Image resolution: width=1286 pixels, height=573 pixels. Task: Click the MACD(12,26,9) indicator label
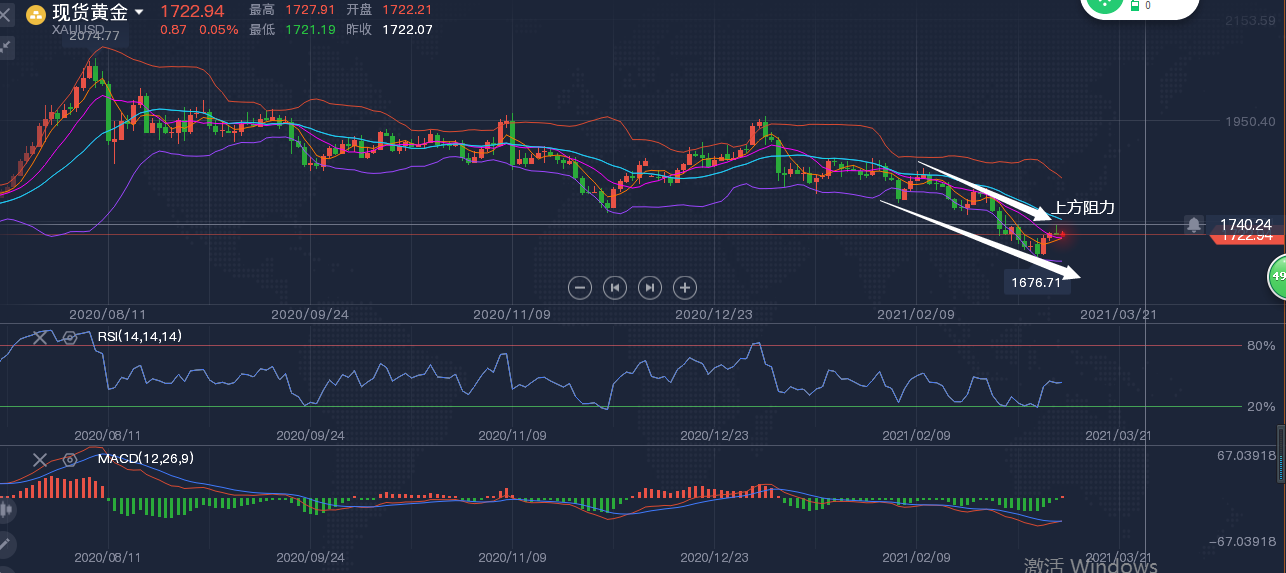pyautogui.click(x=146, y=458)
